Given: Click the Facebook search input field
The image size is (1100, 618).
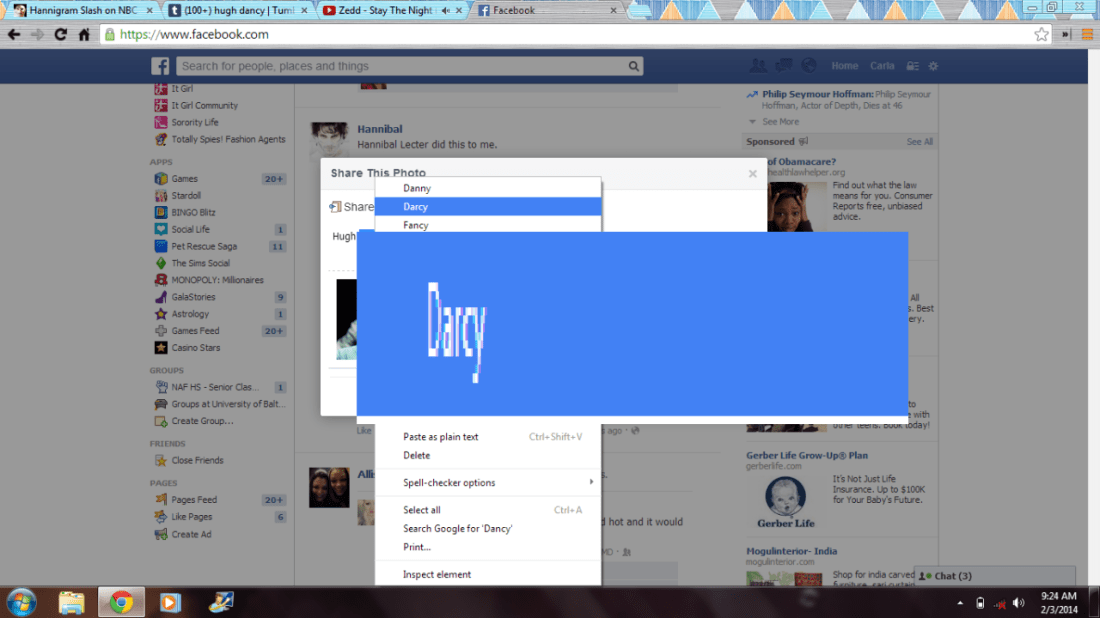Looking at the screenshot, I should (400, 67).
